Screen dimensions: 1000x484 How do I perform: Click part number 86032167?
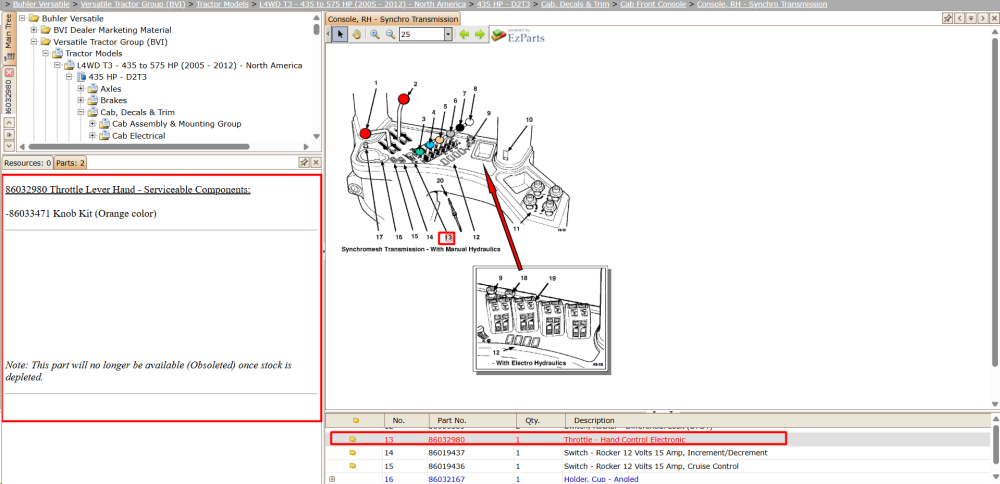click(x=446, y=479)
